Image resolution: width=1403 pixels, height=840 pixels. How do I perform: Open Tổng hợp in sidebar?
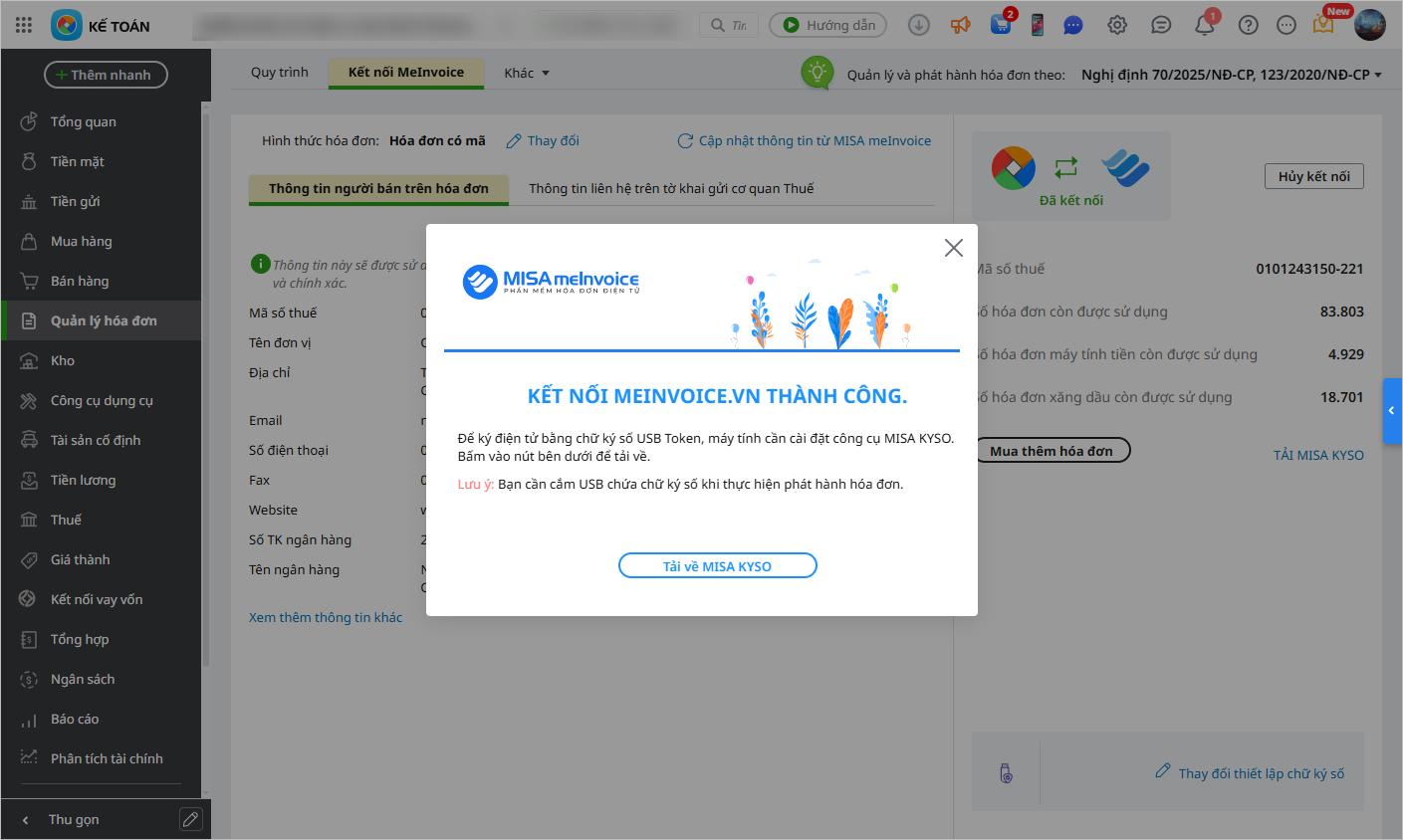(x=101, y=639)
